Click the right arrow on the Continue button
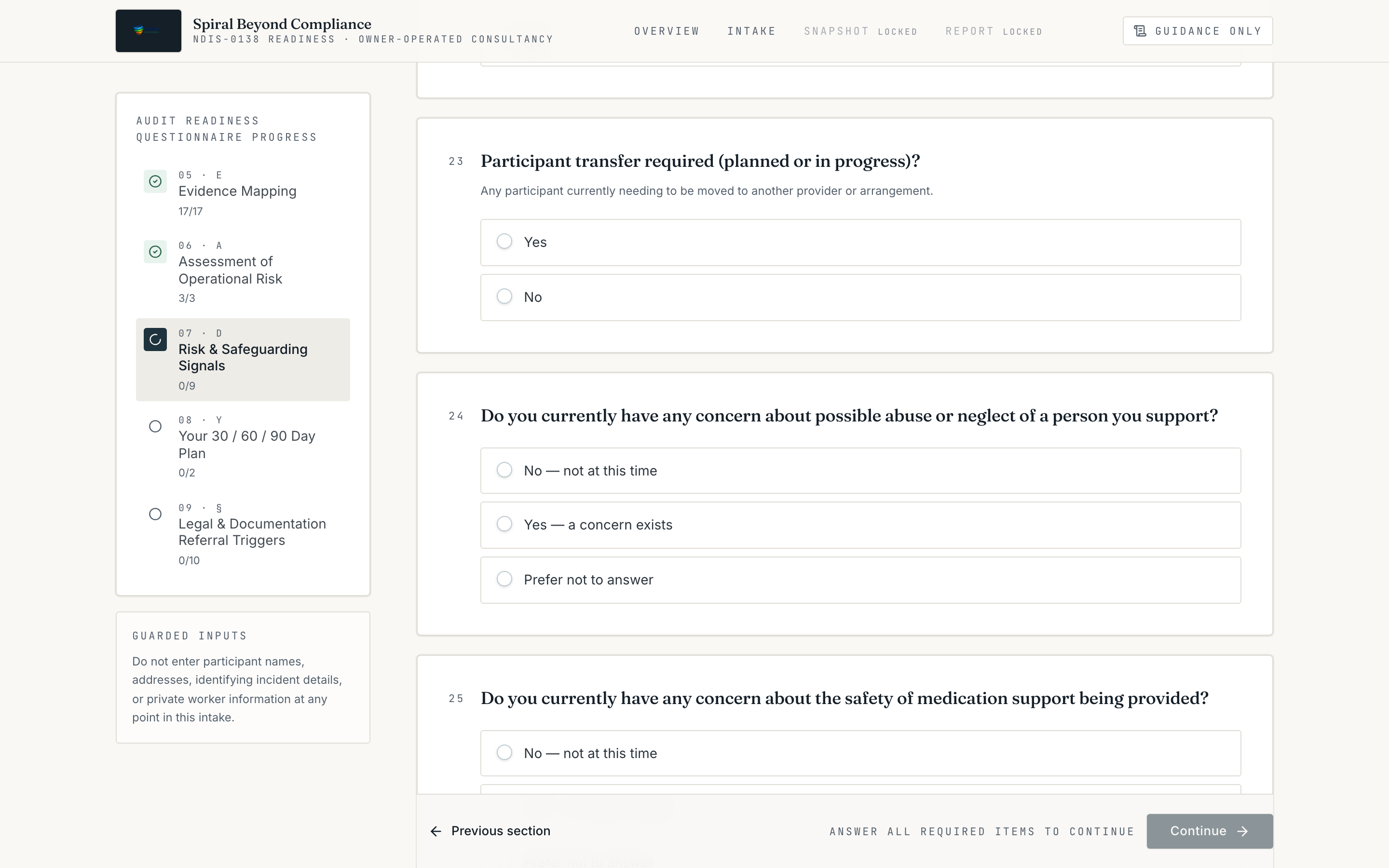The height and width of the screenshot is (868, 1389). point(1243,831)
